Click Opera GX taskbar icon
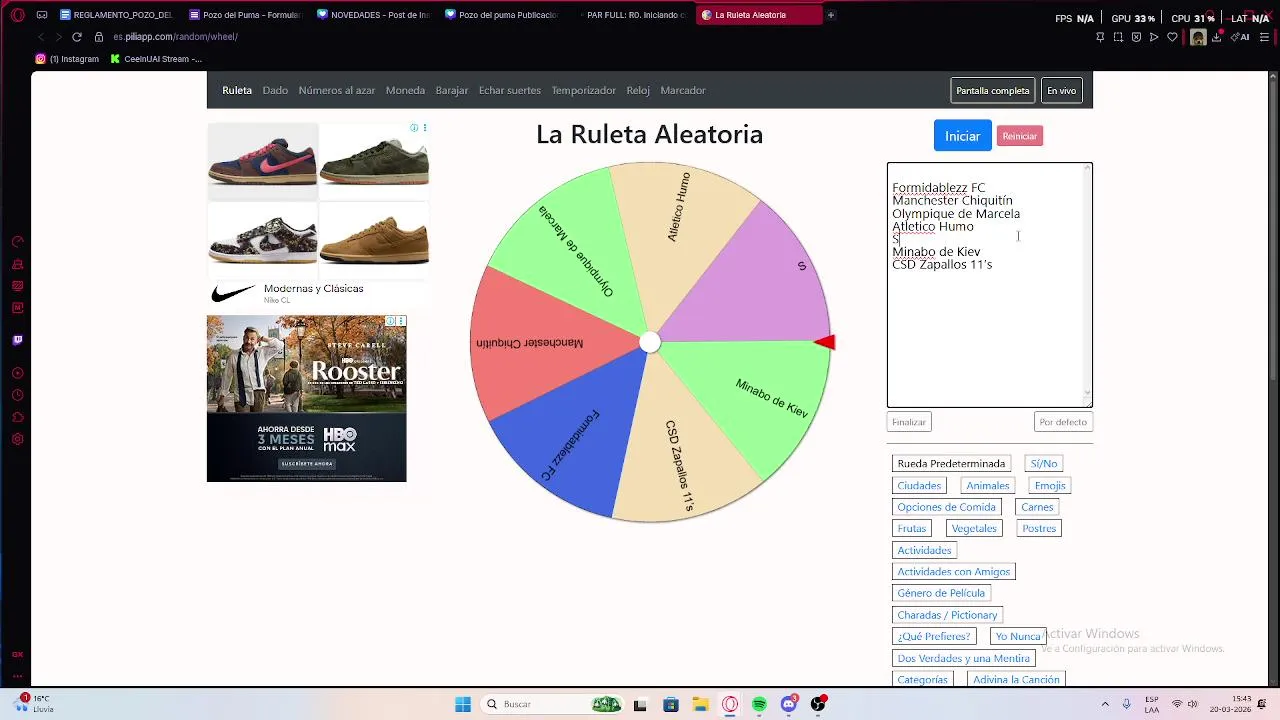The image size is (1280, 720). [730, 704]
